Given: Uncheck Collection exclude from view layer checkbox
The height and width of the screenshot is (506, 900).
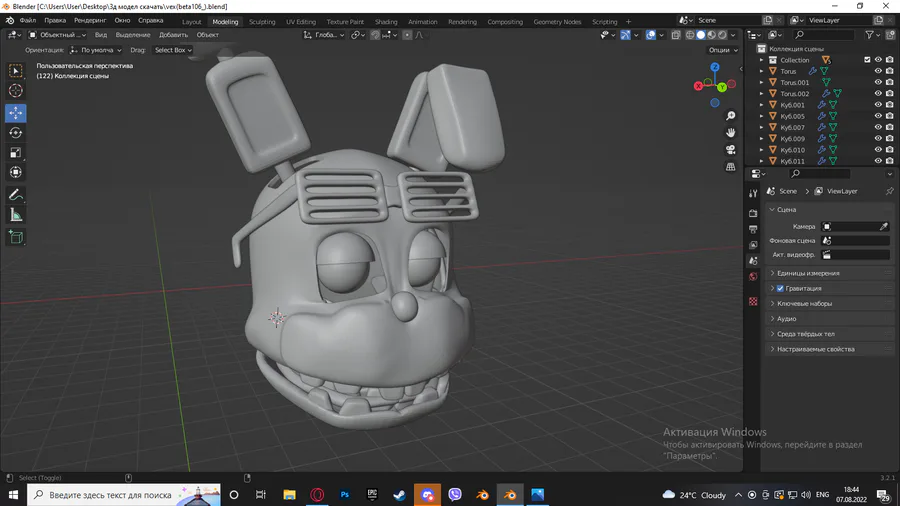Looking at the screenshot, I should (x=867, y=60).
